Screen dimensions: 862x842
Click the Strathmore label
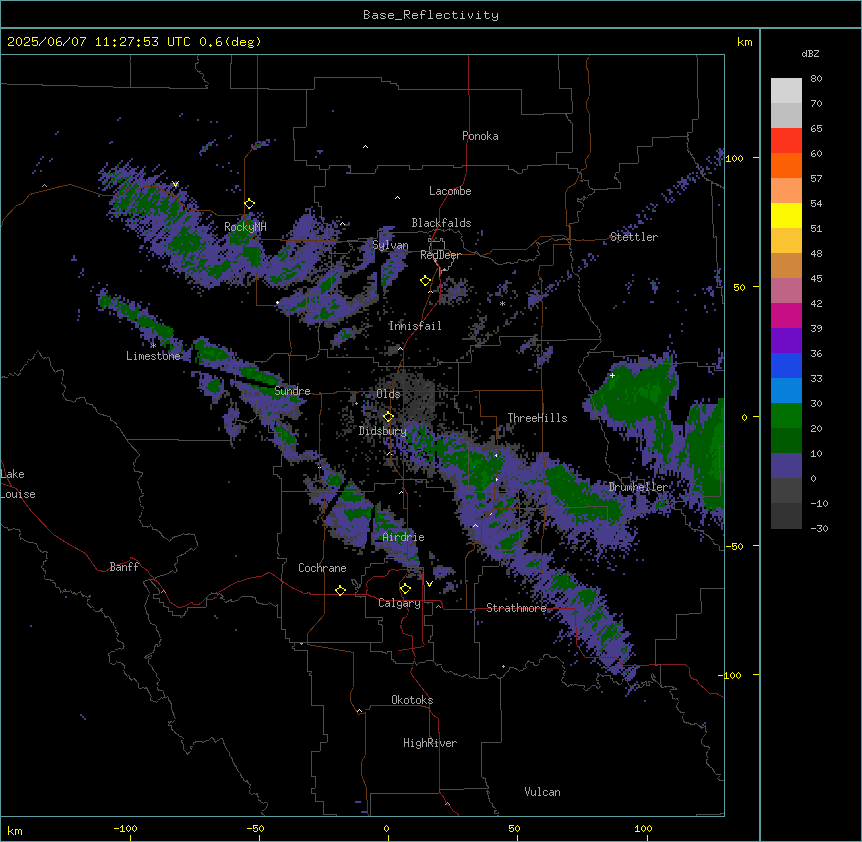[516, 608]
